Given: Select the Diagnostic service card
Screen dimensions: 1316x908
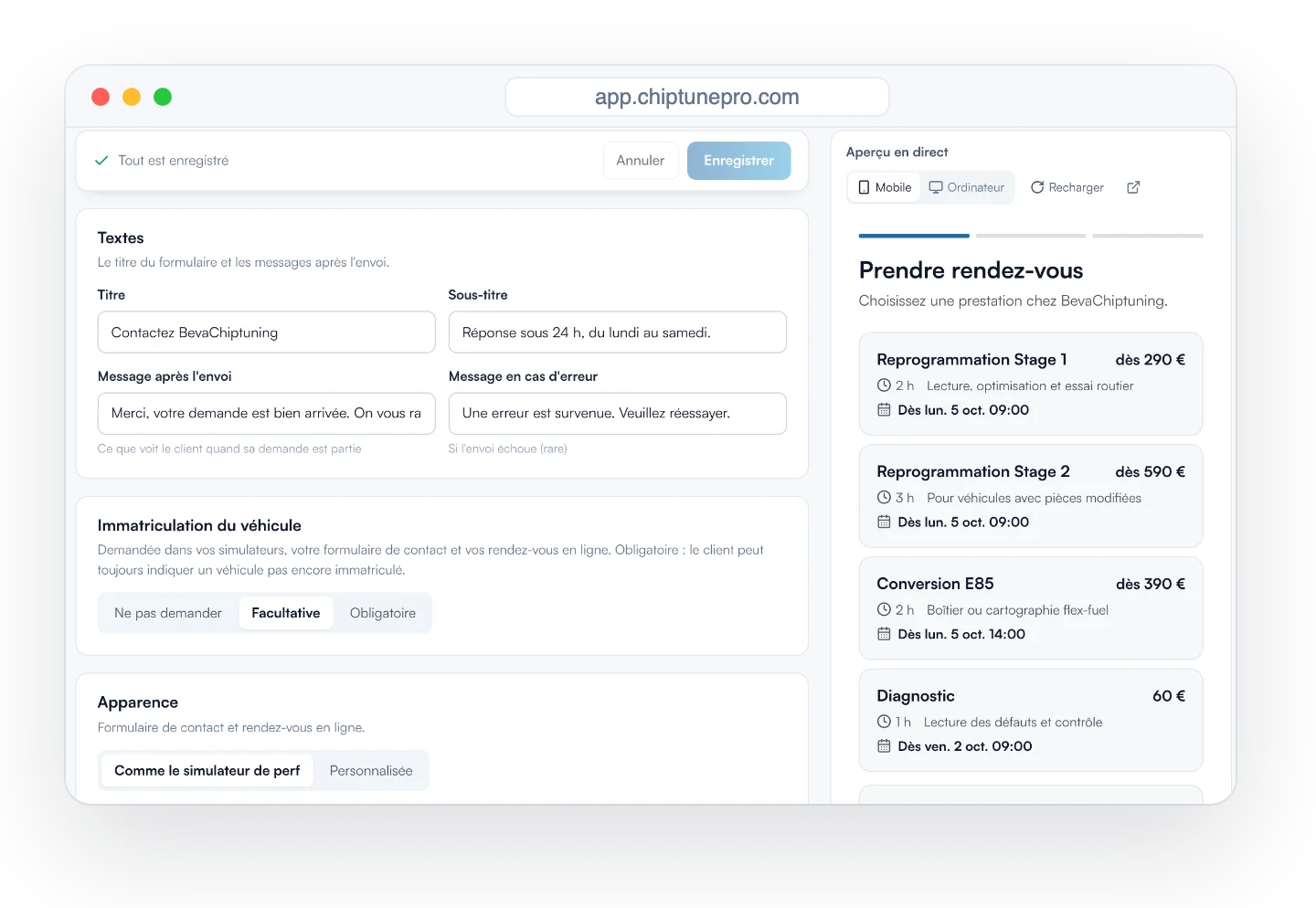Looking at the screenshot, I should pos(1031,721).
